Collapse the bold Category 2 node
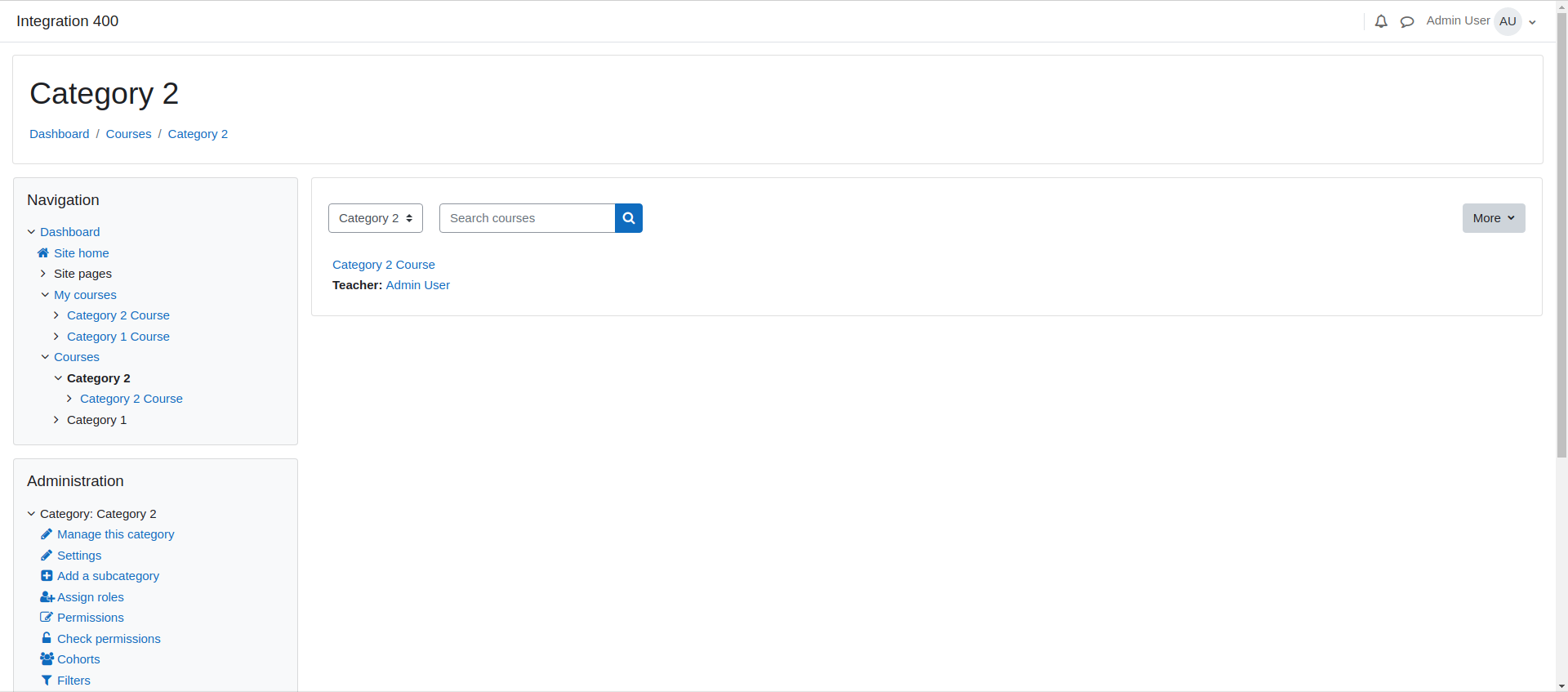 (x=58, y=378)
